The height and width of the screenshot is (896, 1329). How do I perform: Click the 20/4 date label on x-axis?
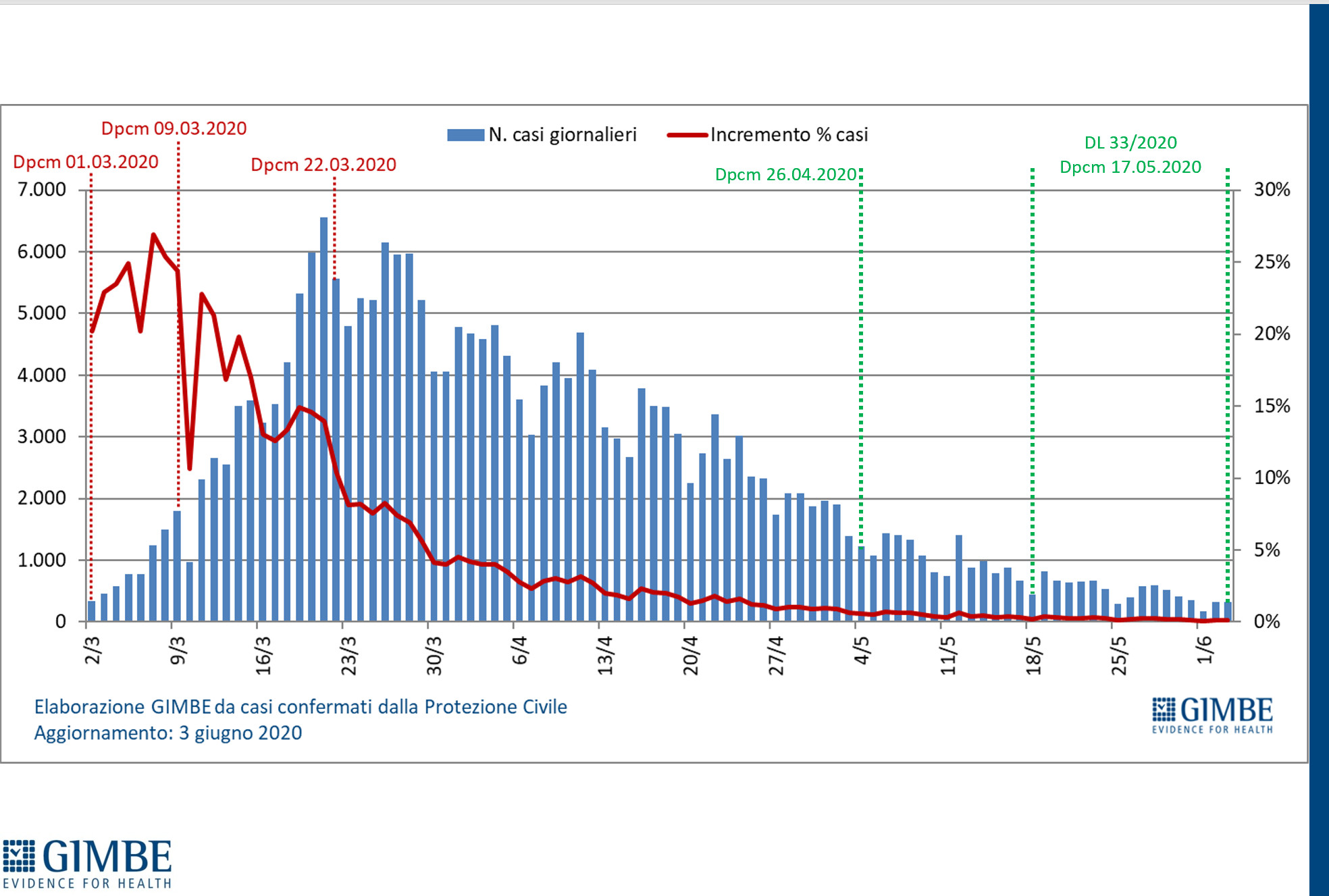pos(690,655)
